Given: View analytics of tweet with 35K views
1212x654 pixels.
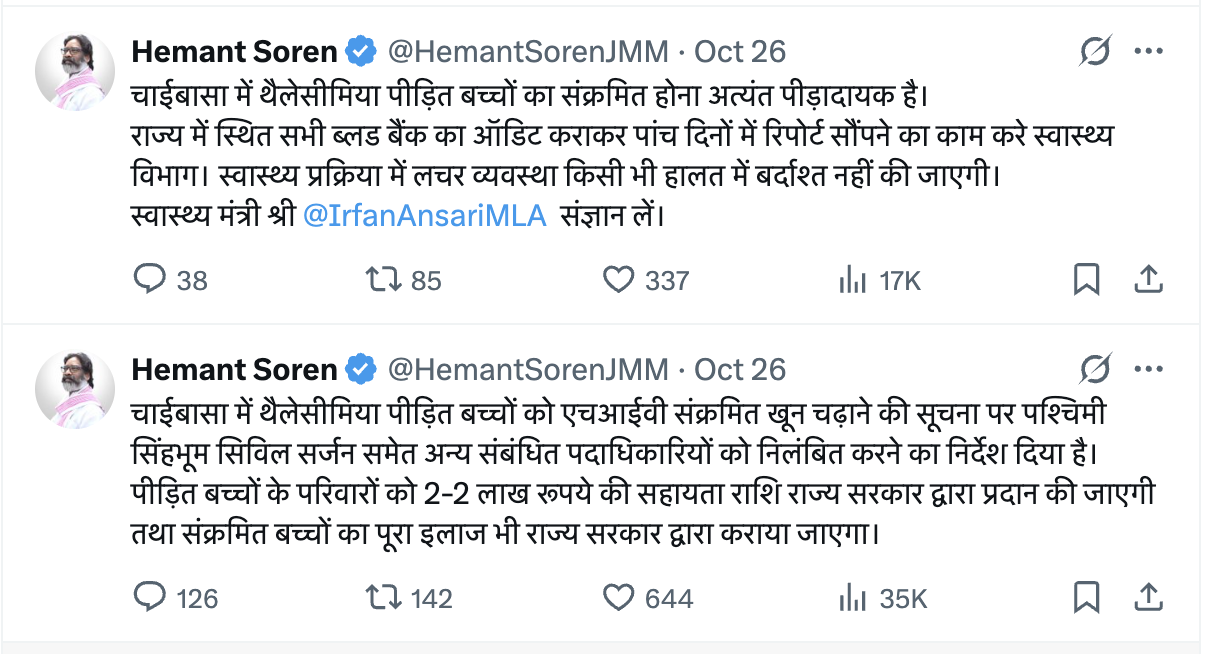Looking at the screenshot, I should (853, 598).
